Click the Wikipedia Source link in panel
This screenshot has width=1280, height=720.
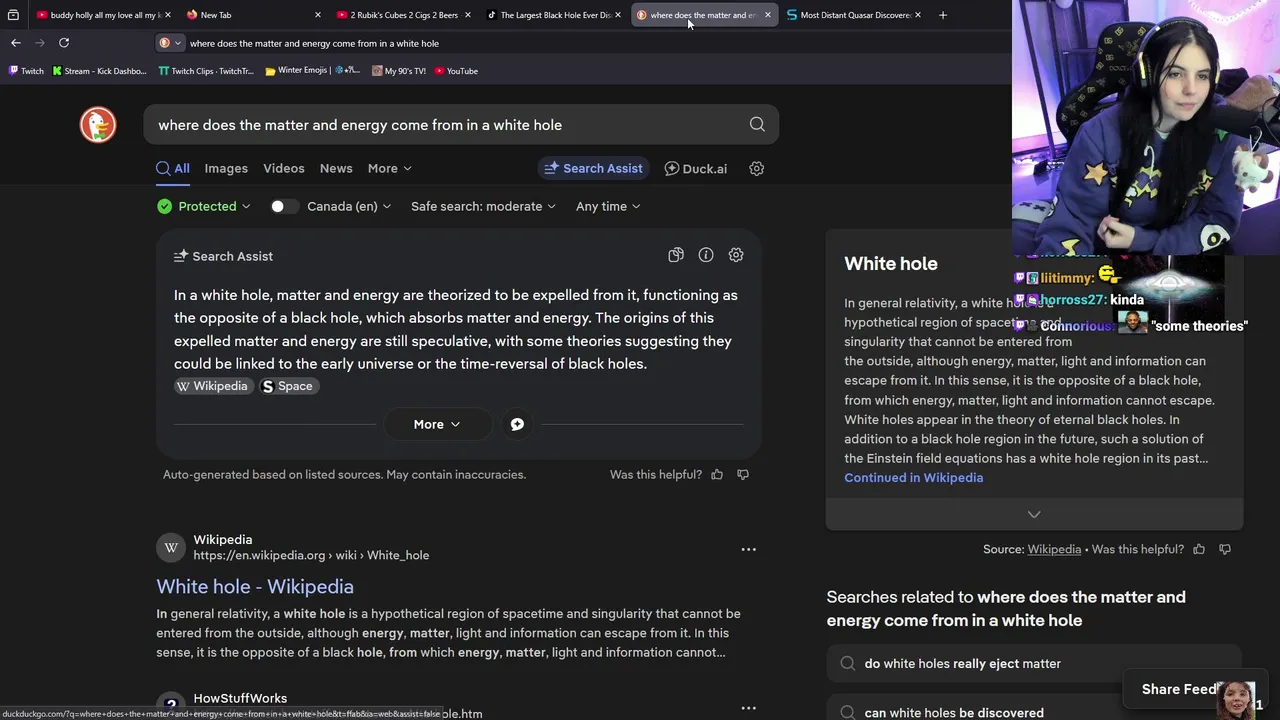click(1054, 549)
